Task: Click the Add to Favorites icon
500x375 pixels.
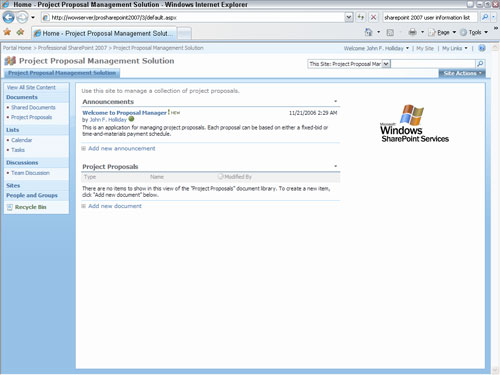Action: click(20, 32)
